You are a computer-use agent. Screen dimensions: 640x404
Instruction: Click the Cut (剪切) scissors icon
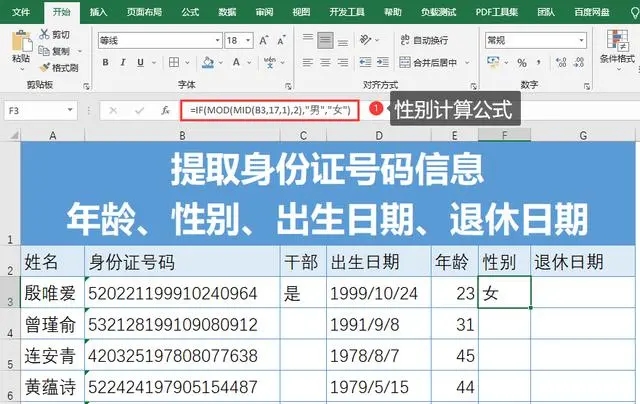[x=45, y=36]
